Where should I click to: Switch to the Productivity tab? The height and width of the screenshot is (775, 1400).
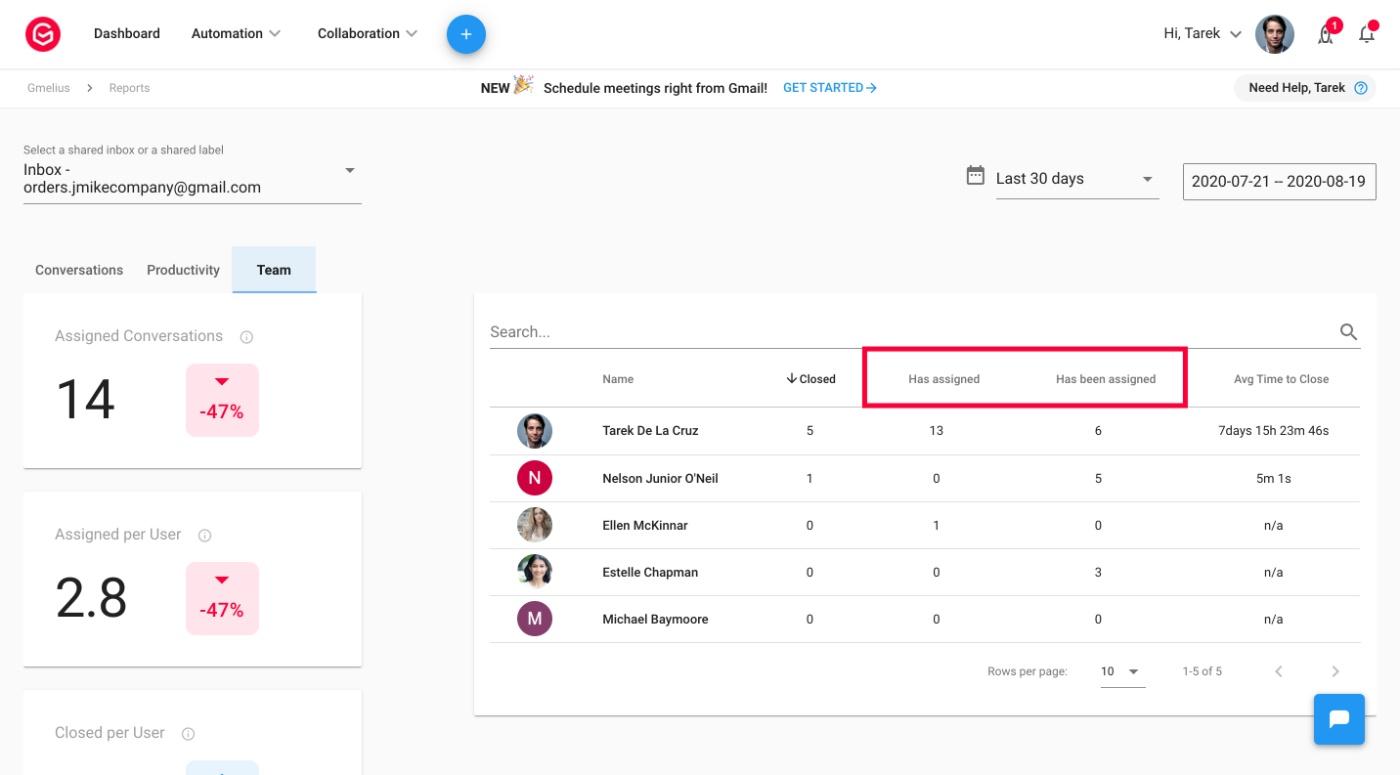pos(183,270)
